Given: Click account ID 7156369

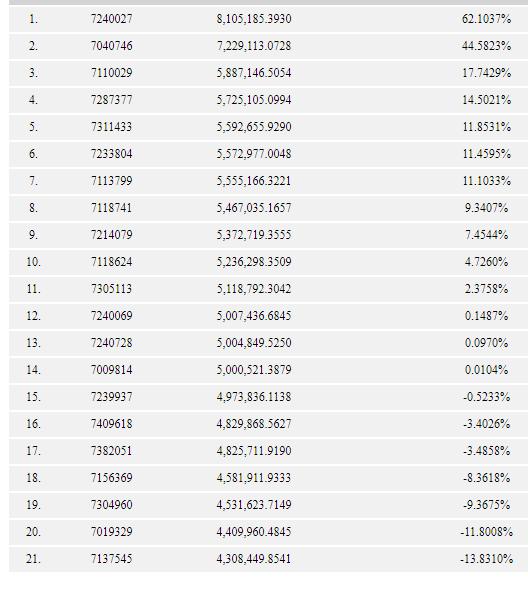Looking at the screenshot, I should [x=112, y=478].
